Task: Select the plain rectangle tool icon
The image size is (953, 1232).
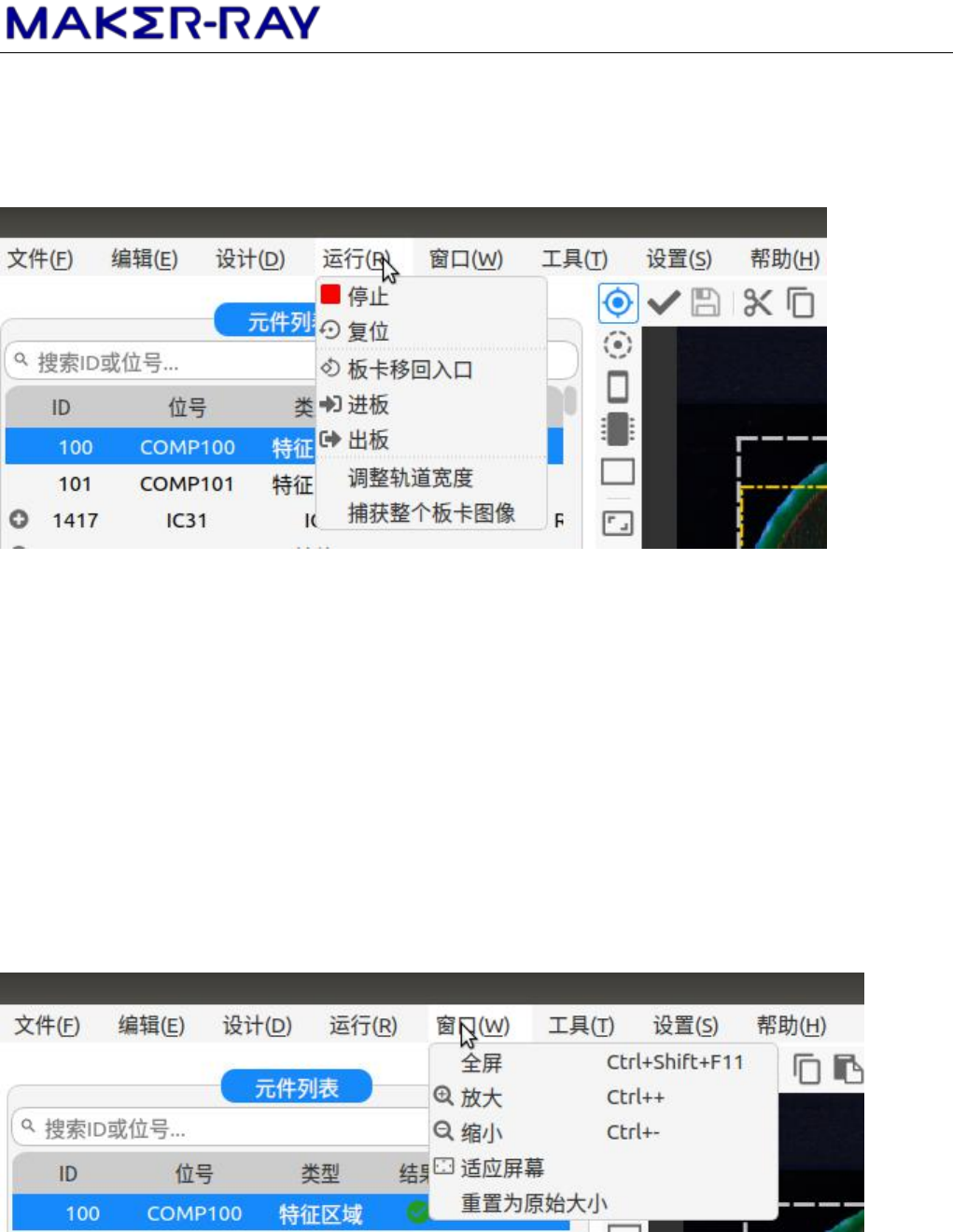Action: tap(617, 472)
